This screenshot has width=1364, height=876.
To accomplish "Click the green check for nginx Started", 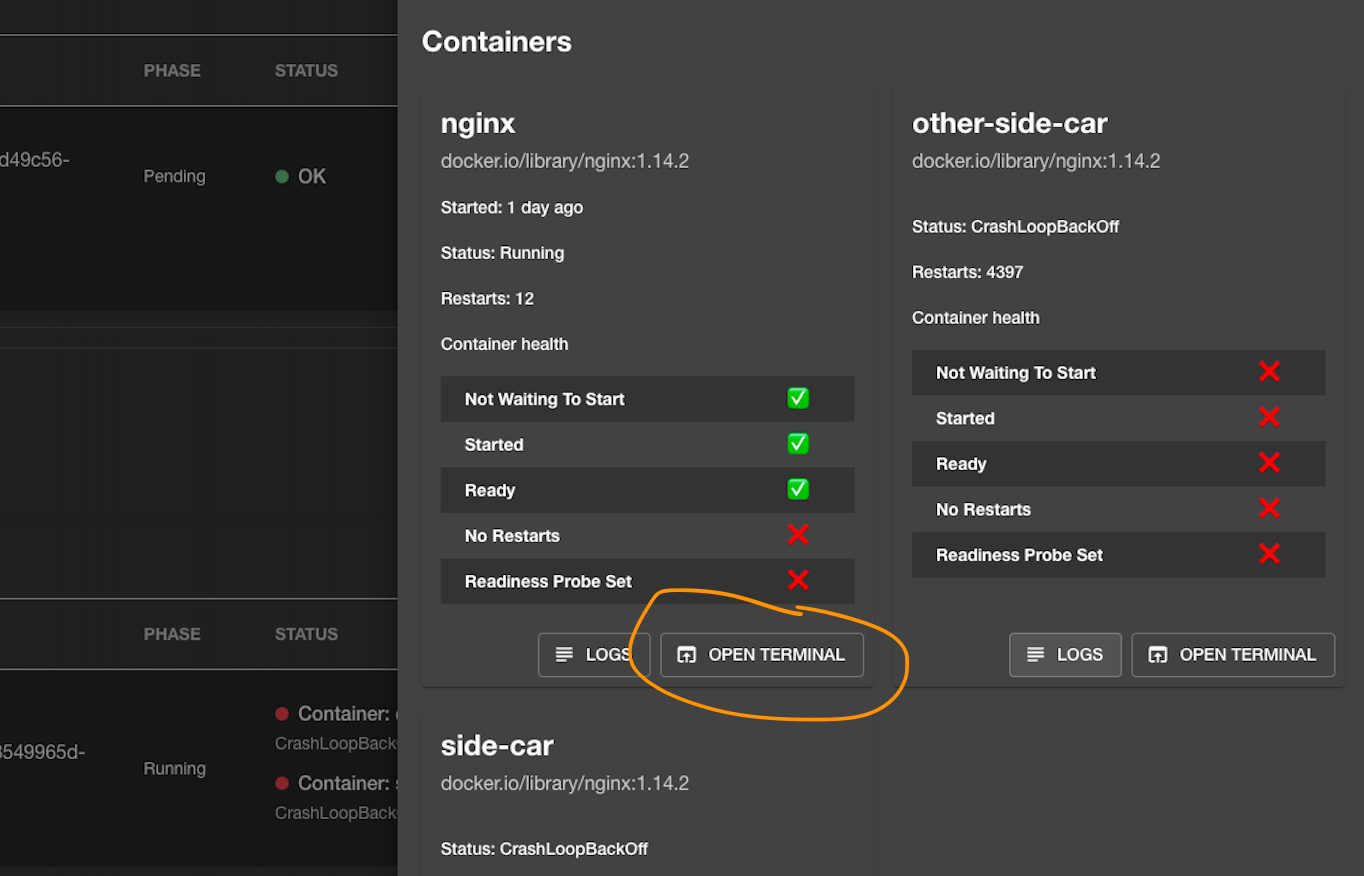I will [798, 443].
